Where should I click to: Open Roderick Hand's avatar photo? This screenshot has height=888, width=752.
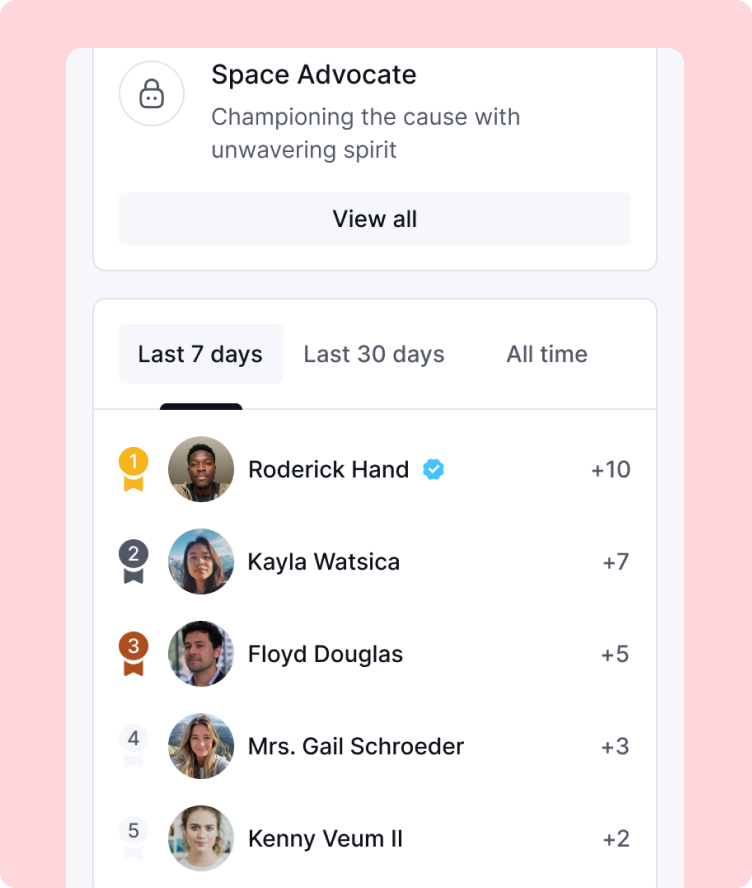(x=201, y=469)
